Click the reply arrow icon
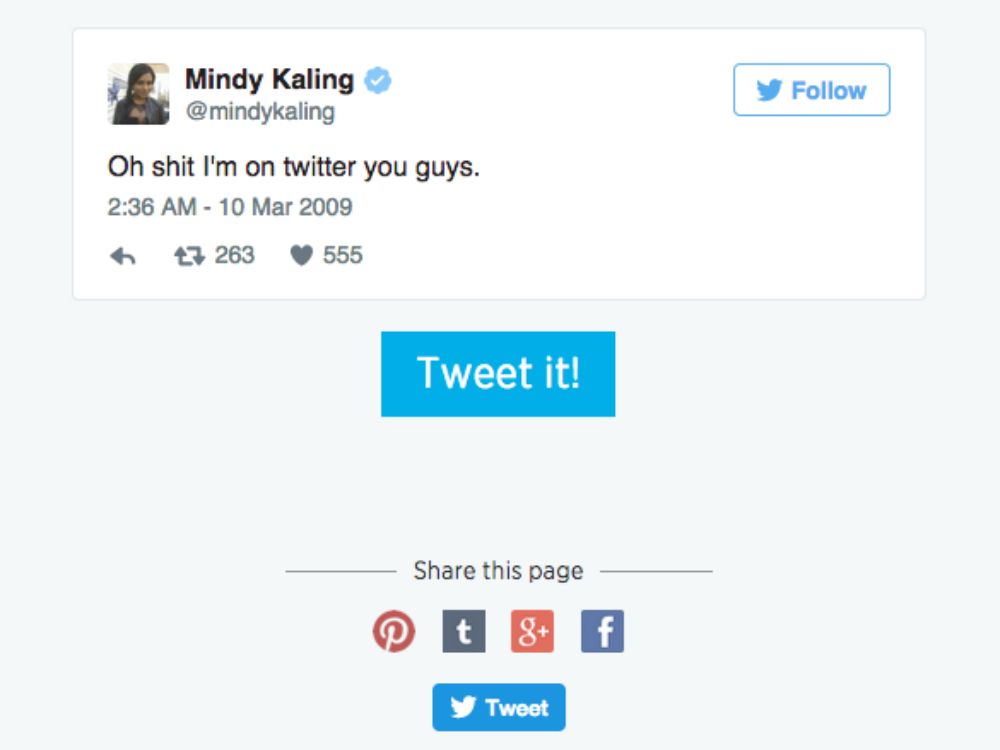 (122, 257)
